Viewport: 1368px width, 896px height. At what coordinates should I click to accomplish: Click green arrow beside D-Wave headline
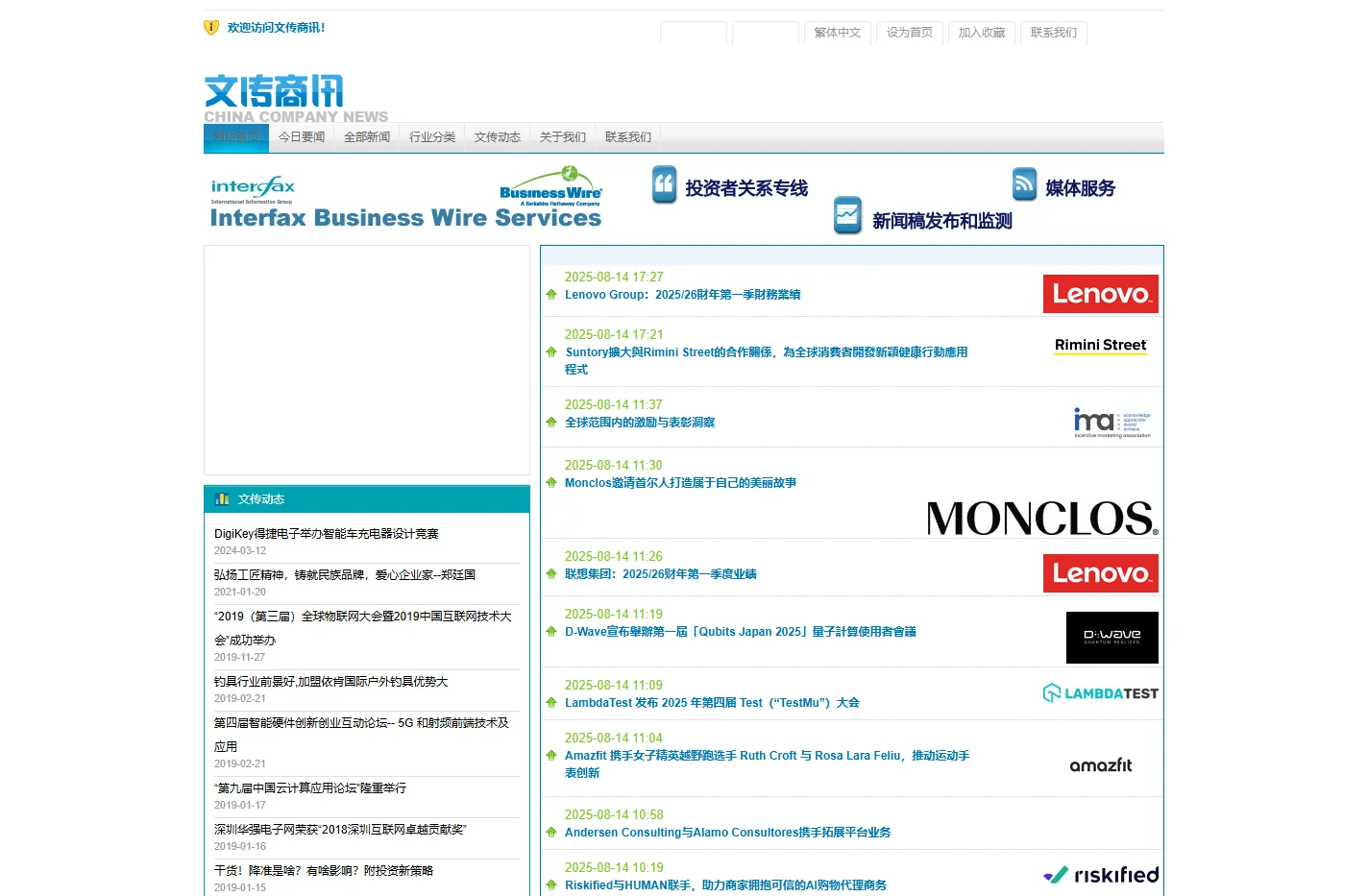tap(551, 632)
